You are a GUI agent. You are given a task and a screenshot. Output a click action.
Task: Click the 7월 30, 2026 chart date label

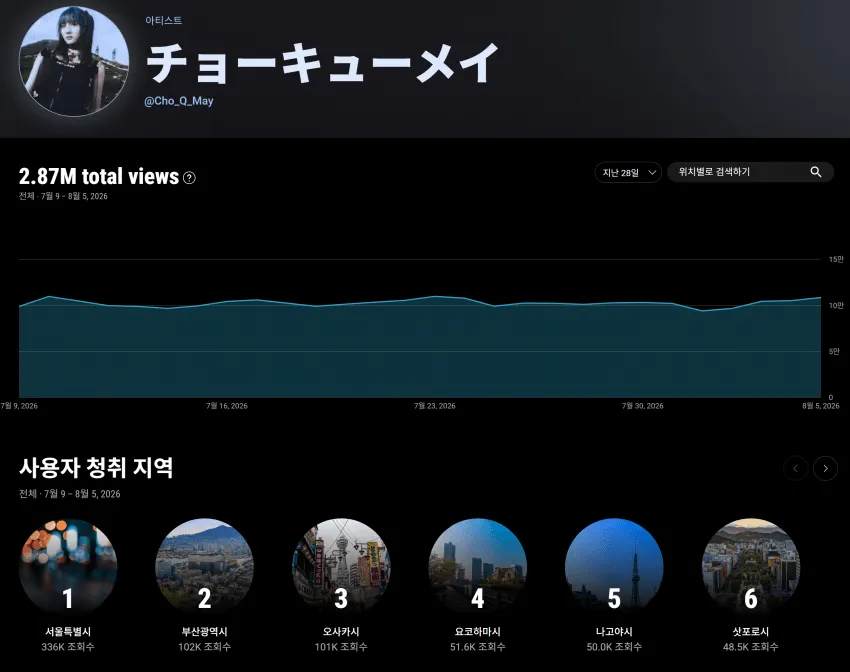642,406
